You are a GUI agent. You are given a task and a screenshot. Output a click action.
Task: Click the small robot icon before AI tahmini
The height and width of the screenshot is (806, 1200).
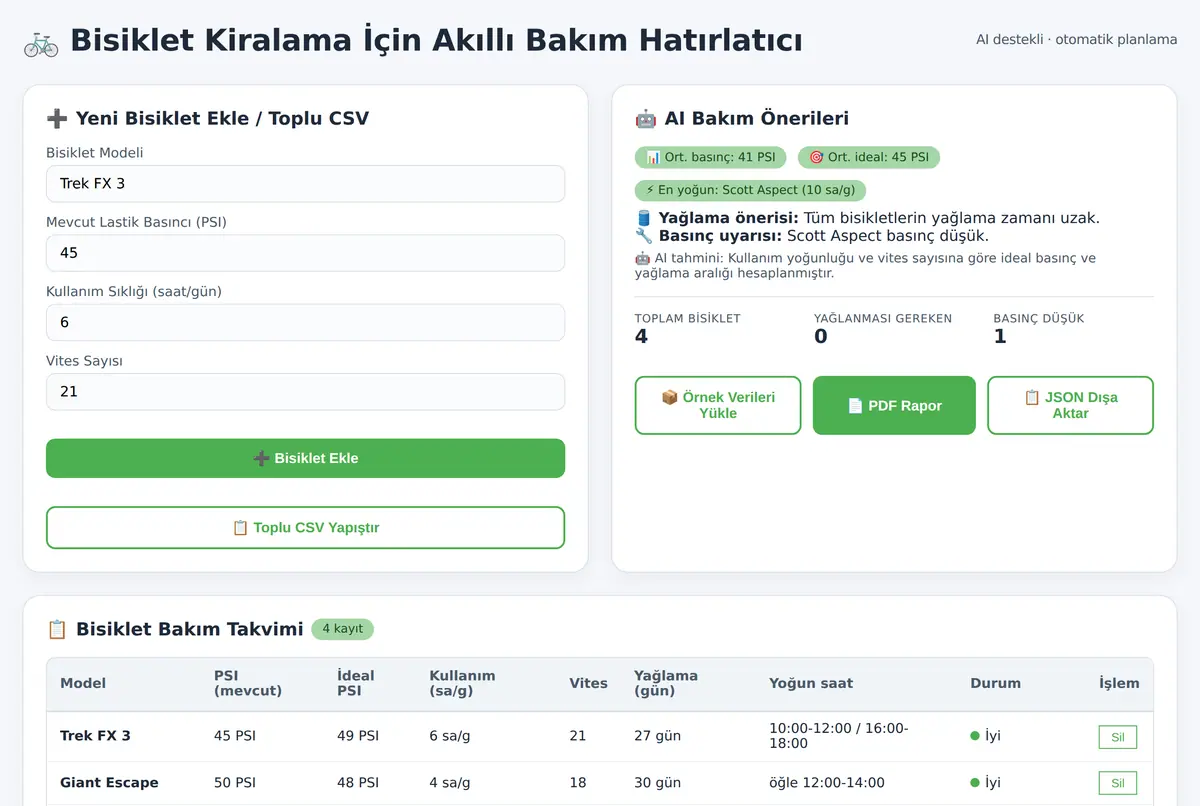[x=642, y=258]
